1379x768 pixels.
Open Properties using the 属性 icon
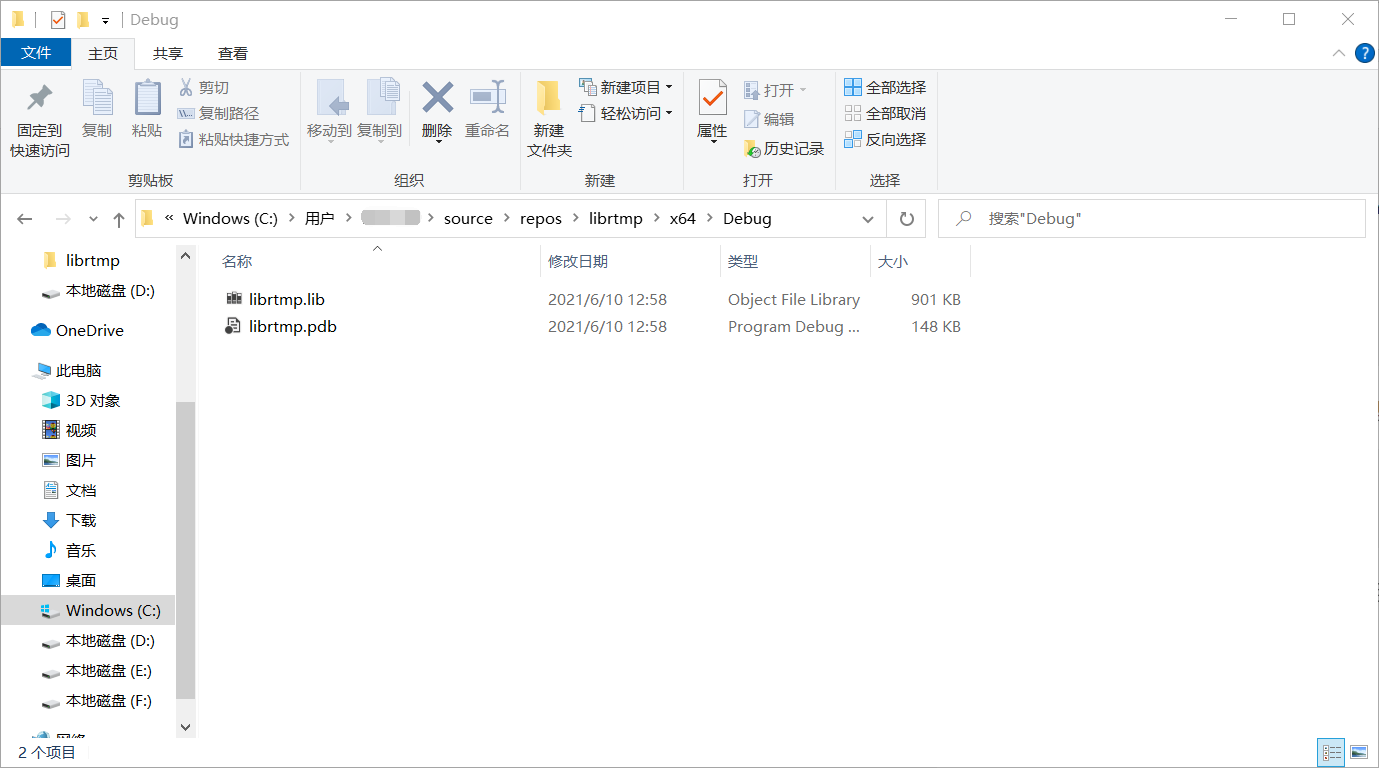point(711,110)
